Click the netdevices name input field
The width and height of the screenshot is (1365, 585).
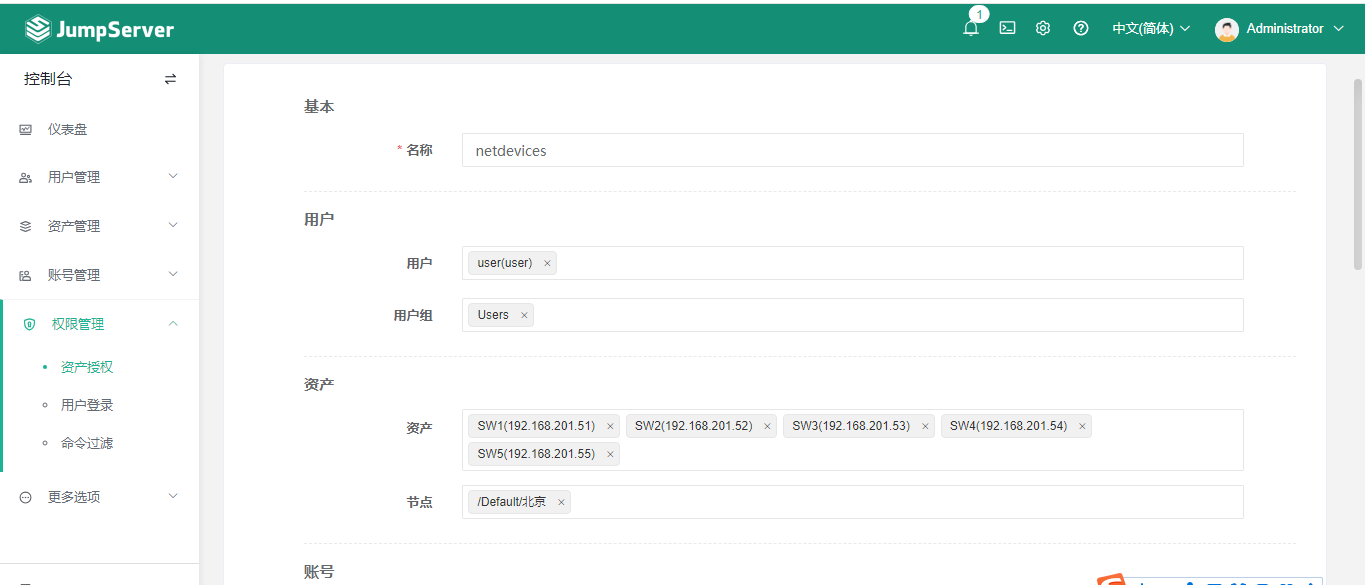[x=852, y=150]
